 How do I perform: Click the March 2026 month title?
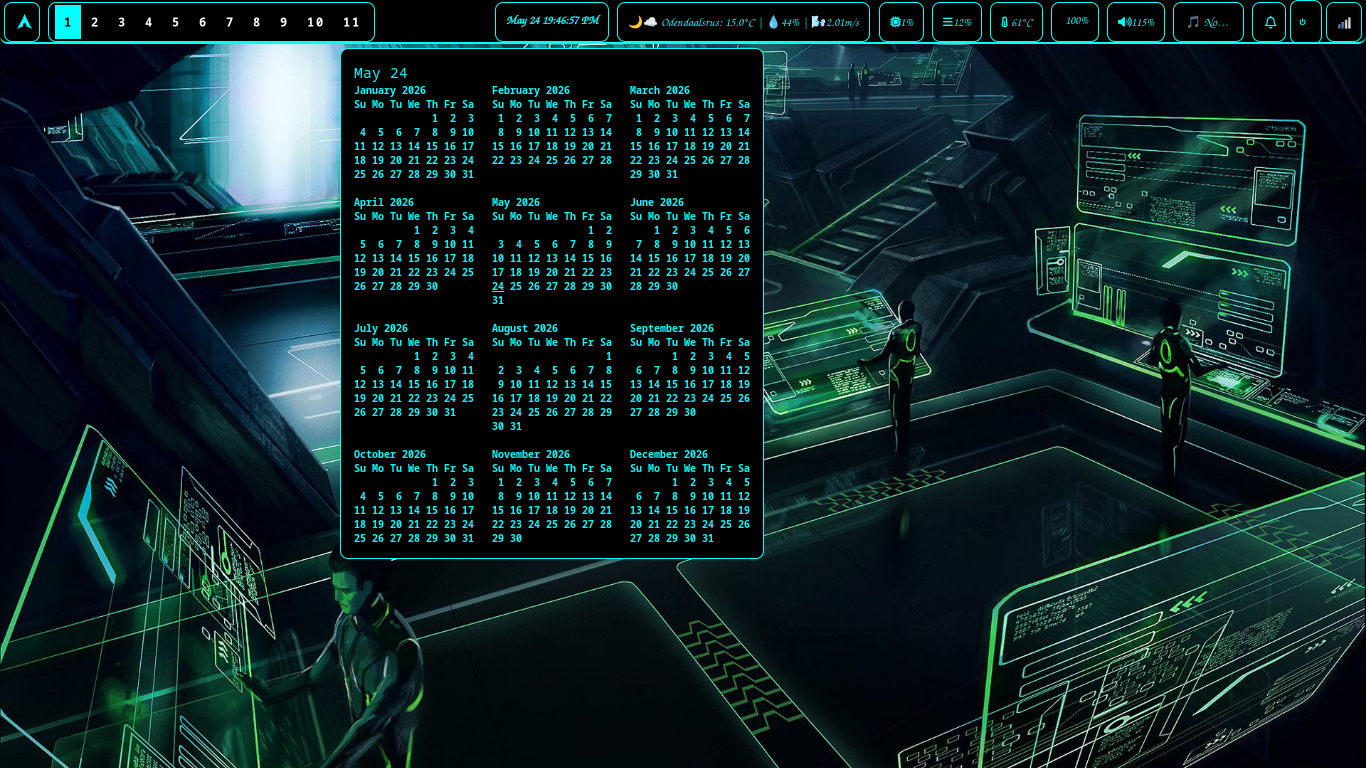660,90
